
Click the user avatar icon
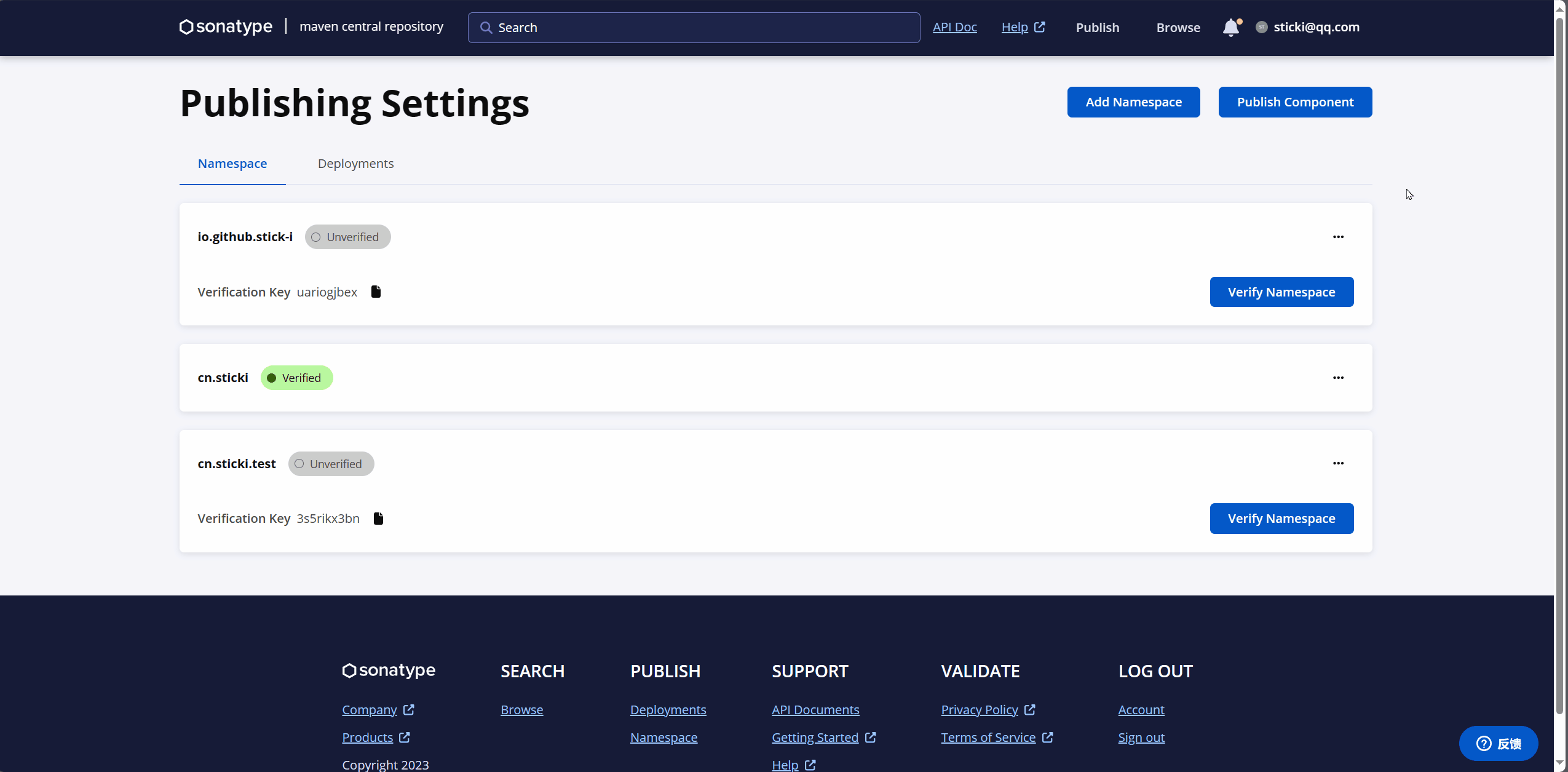pyautogui.click(x=1261, y=27)
